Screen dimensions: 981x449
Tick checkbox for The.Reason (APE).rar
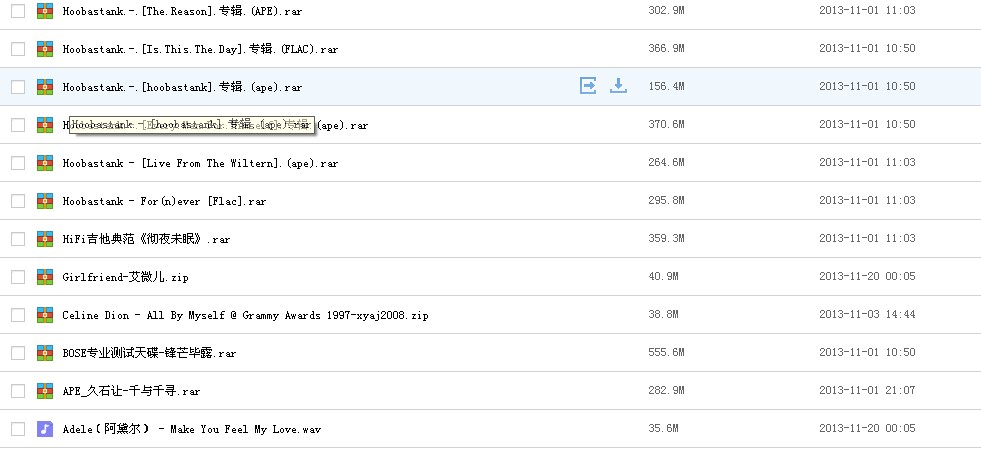click(18, 11)
